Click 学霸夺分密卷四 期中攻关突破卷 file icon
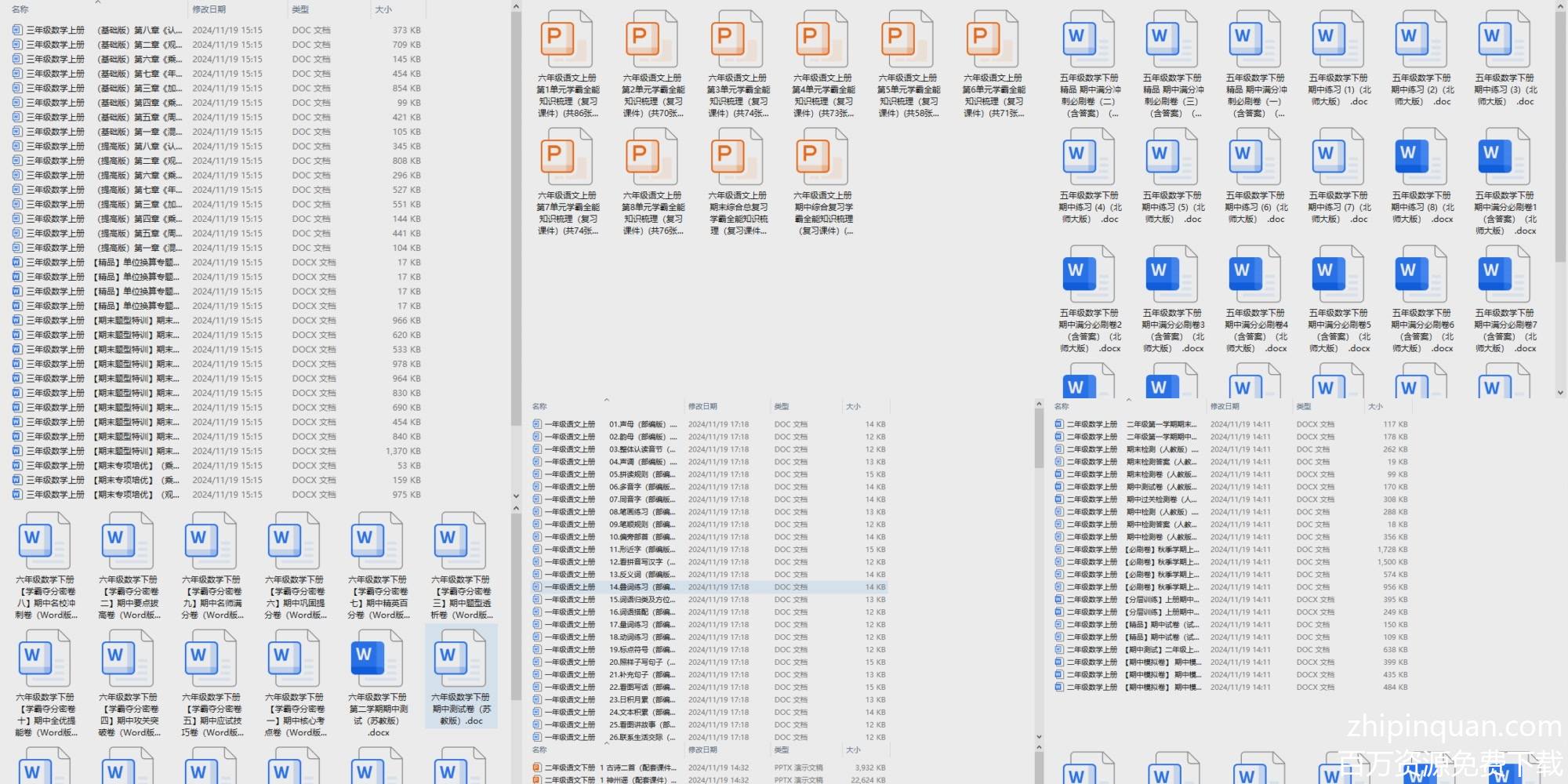This screenshot has width=1568, height=784. coord(128,659)
